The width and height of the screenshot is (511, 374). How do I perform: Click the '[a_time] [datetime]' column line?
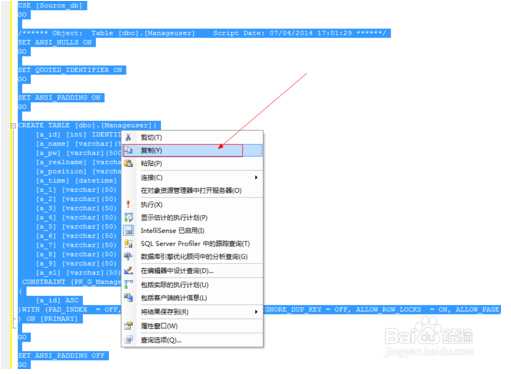pos(77,181)
